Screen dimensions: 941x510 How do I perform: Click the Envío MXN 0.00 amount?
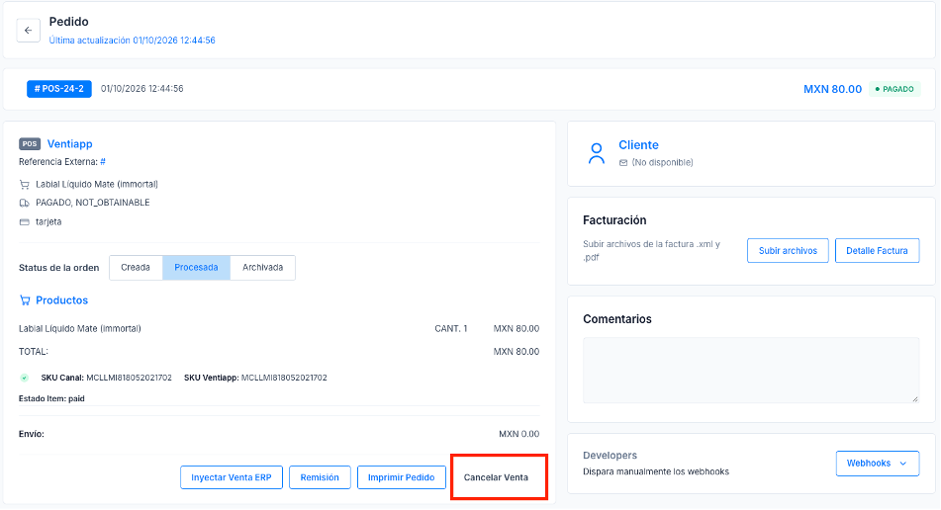519,434
